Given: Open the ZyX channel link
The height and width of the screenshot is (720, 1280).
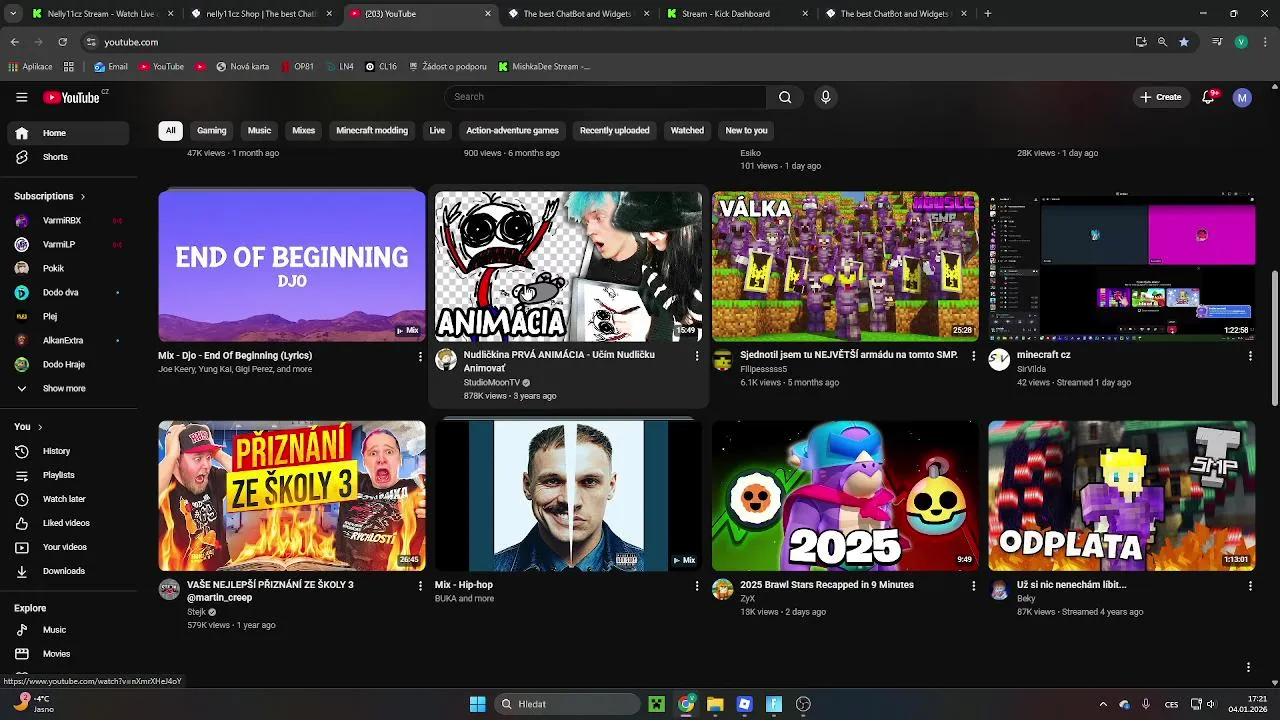Looking at the screenshot, I should tap(747, 598).
